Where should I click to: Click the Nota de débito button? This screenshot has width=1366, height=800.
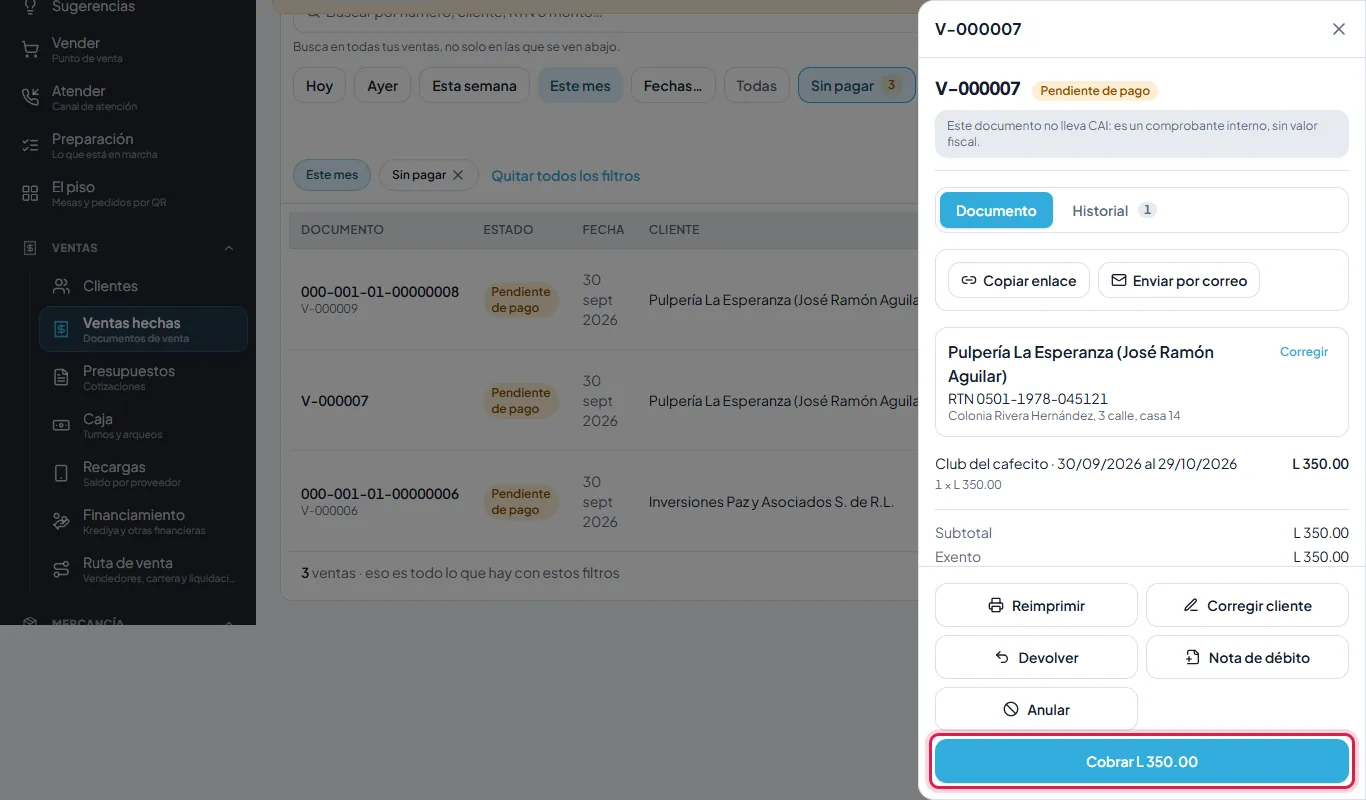click(x=1247, y=657)
